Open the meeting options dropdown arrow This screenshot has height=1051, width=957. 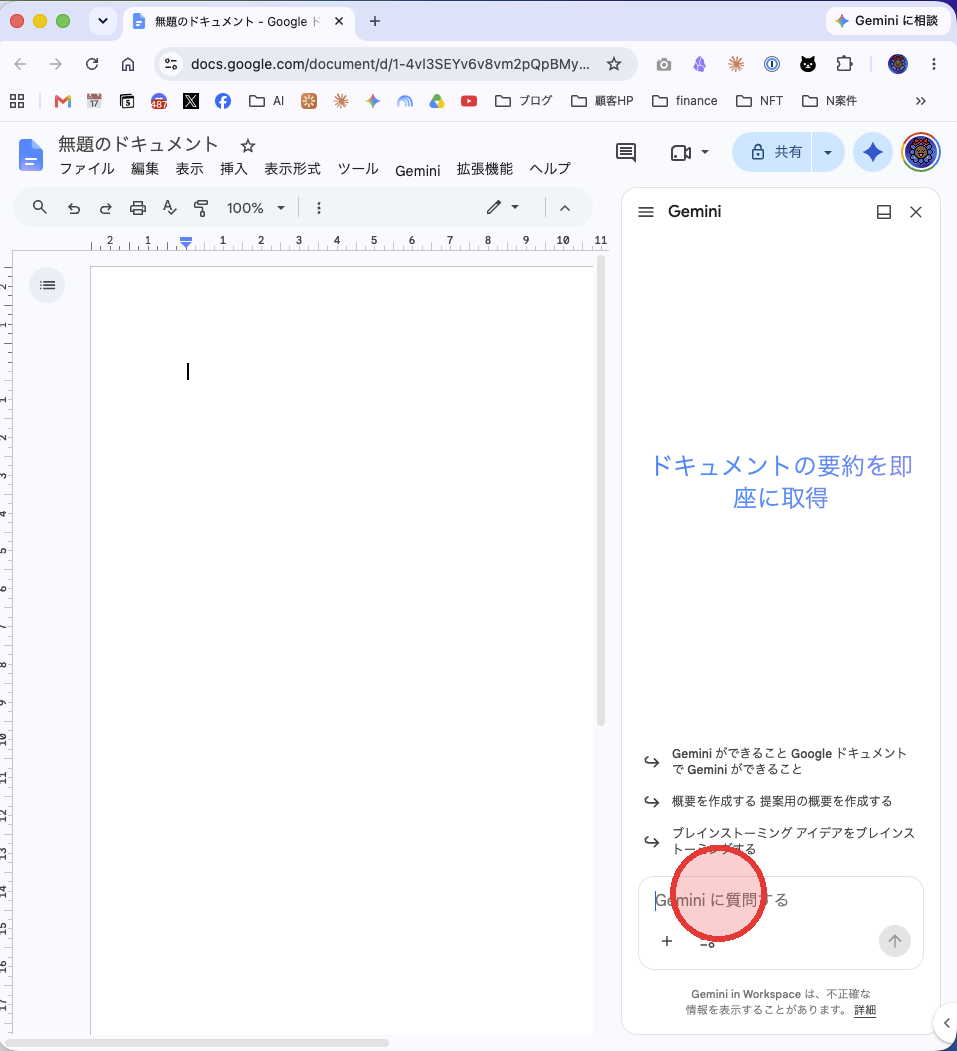(x=704, y=152)
